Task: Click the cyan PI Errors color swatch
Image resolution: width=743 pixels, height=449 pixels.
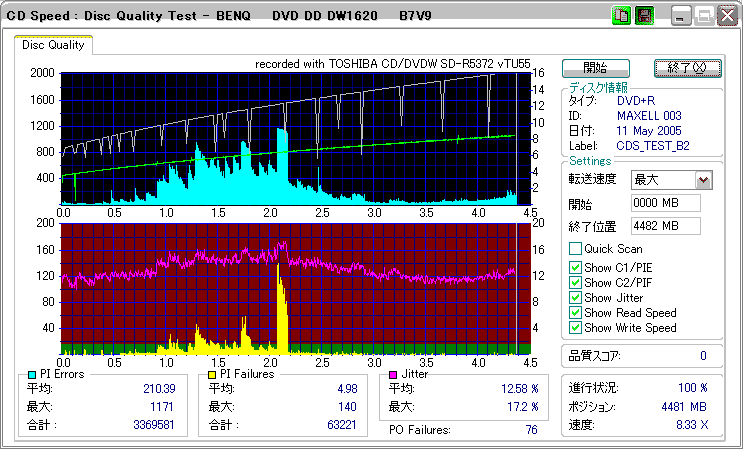Action: click(x=32, y=375)
